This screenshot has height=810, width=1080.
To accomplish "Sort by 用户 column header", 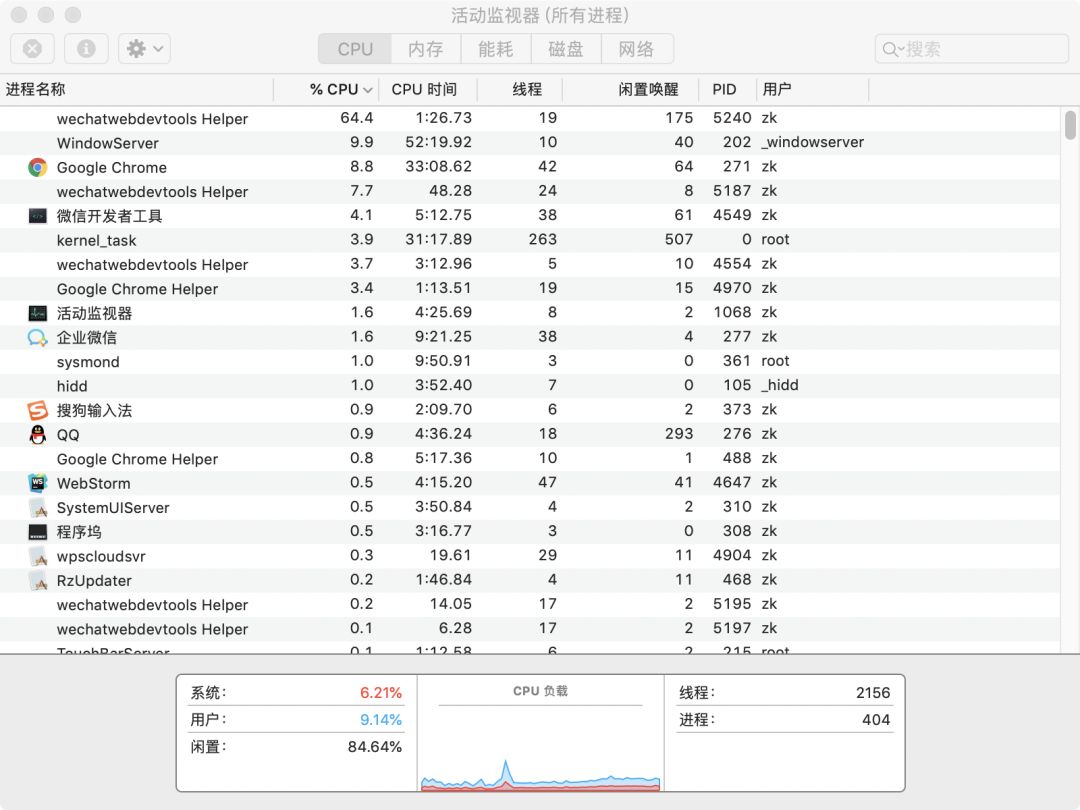I will 812,90.
